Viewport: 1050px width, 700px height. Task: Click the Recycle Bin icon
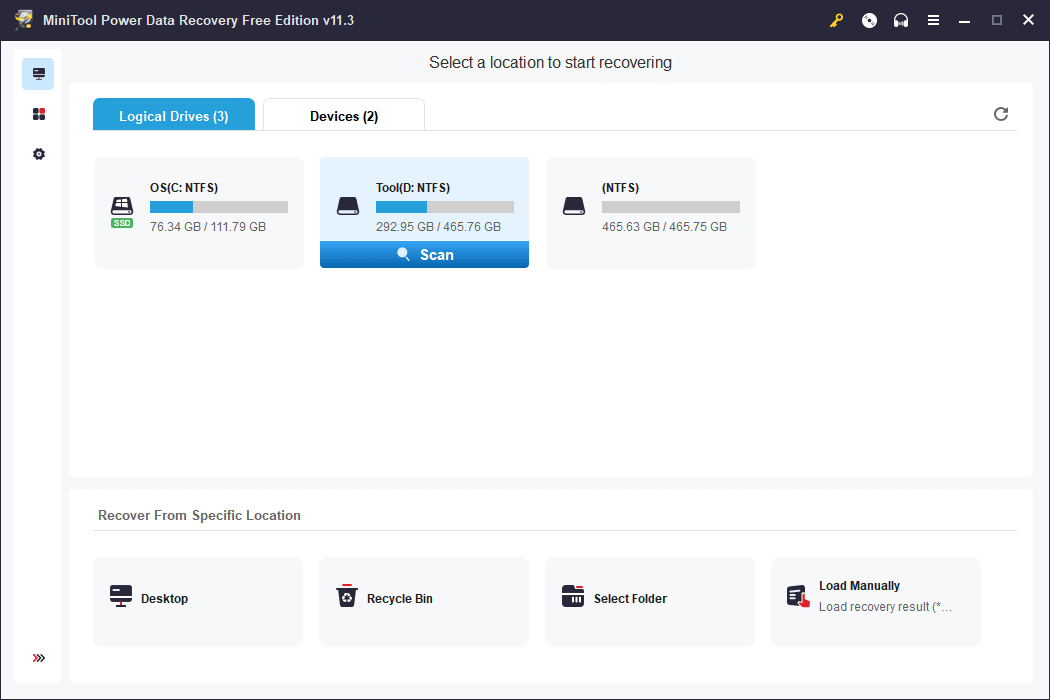pos(347,596)
